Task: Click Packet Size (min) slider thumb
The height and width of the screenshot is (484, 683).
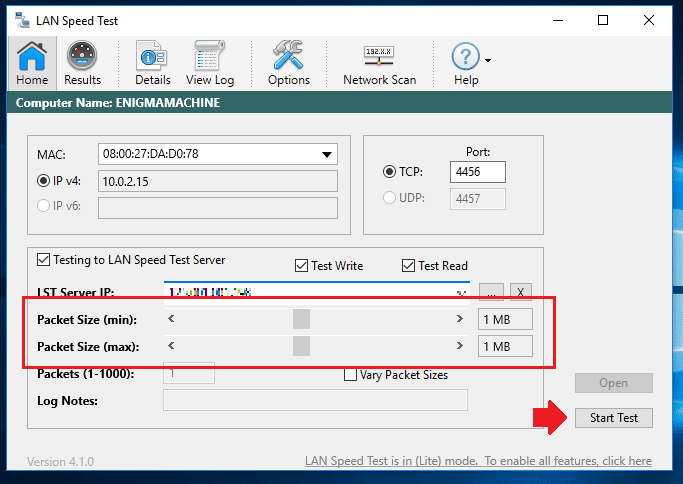Action: point(301,319)
